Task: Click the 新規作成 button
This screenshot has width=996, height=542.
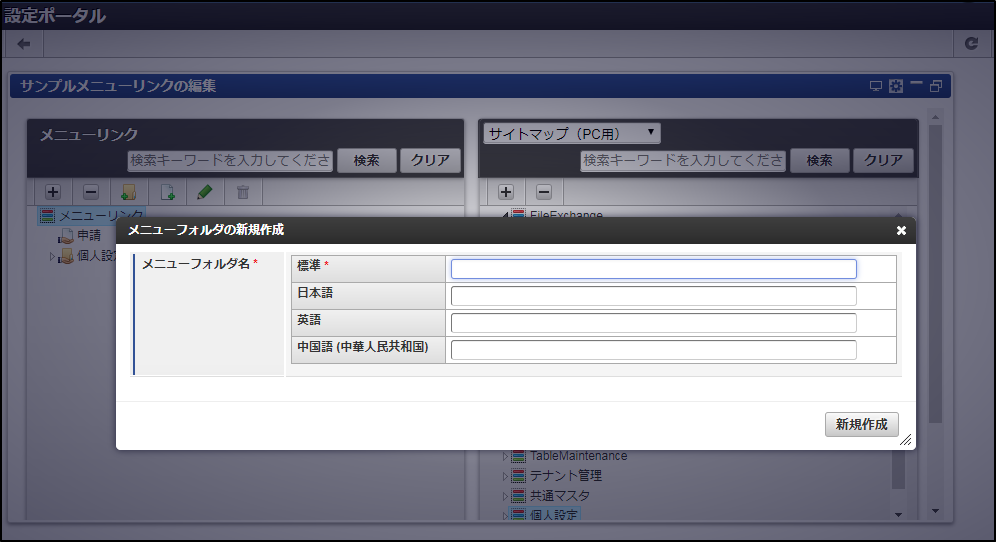Action: point(861,424)
